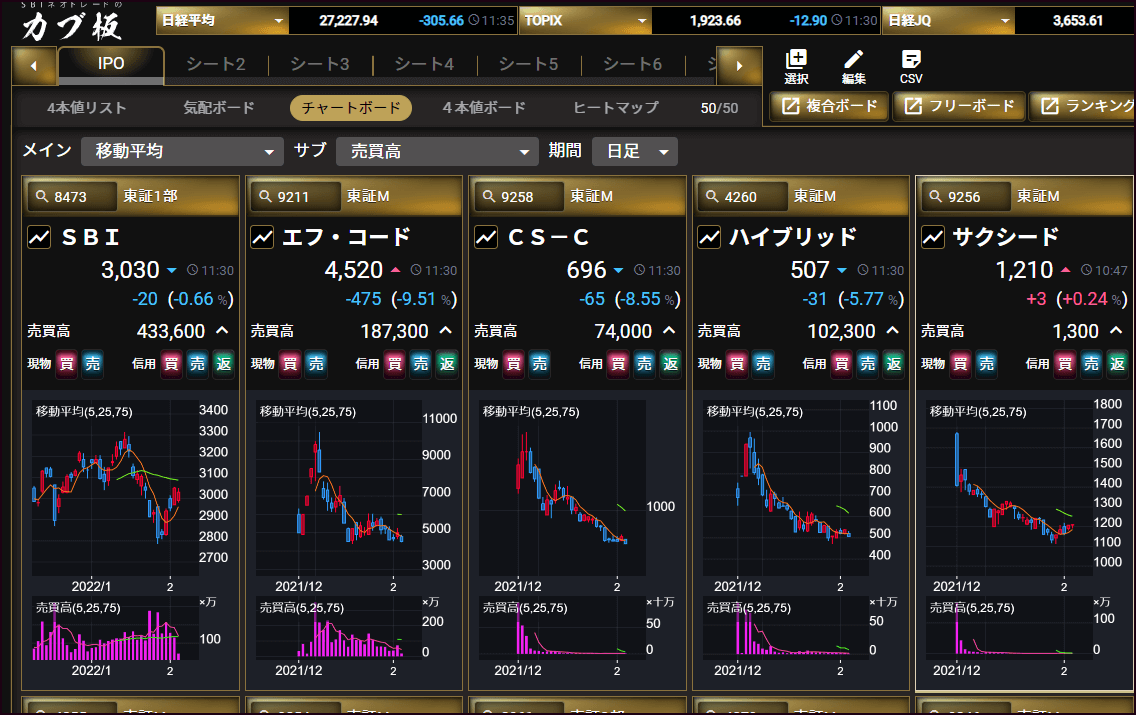Image resolution: width=1136 pixels, height=715 pixels.
Task: Switch to シート4 tab
Action: tap(425, 64)
